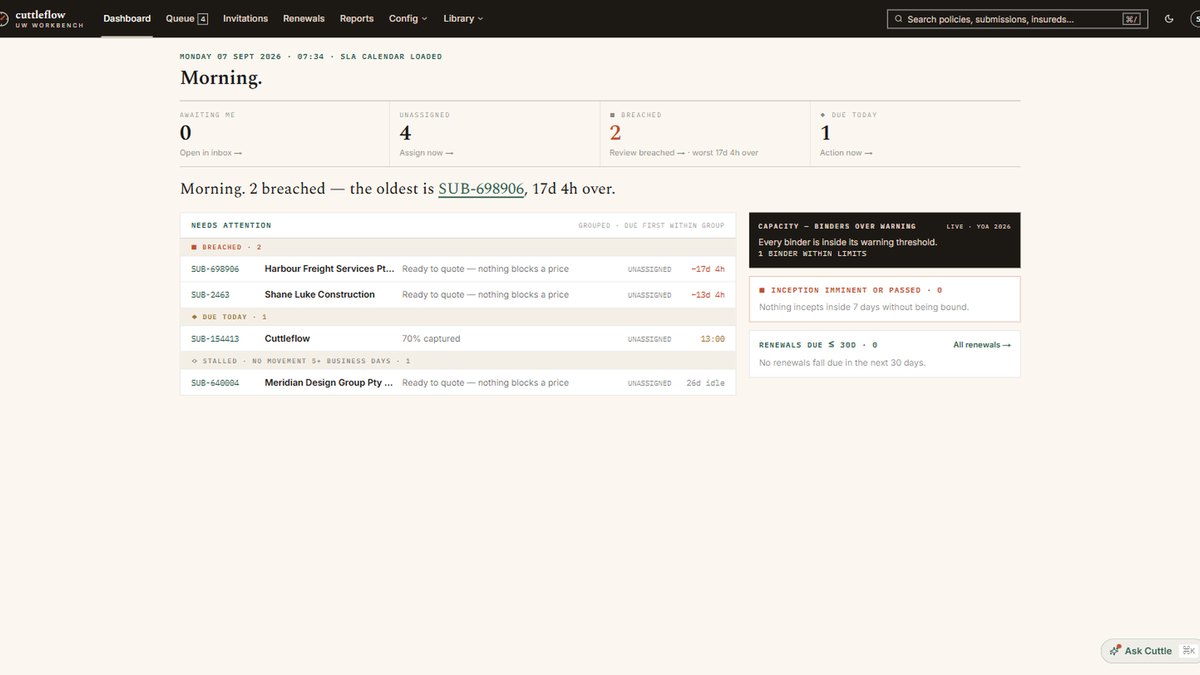This screenshot has width=1200, height=675.
Task: Follow the 'Action now' link
Action: tap(846, 153)
